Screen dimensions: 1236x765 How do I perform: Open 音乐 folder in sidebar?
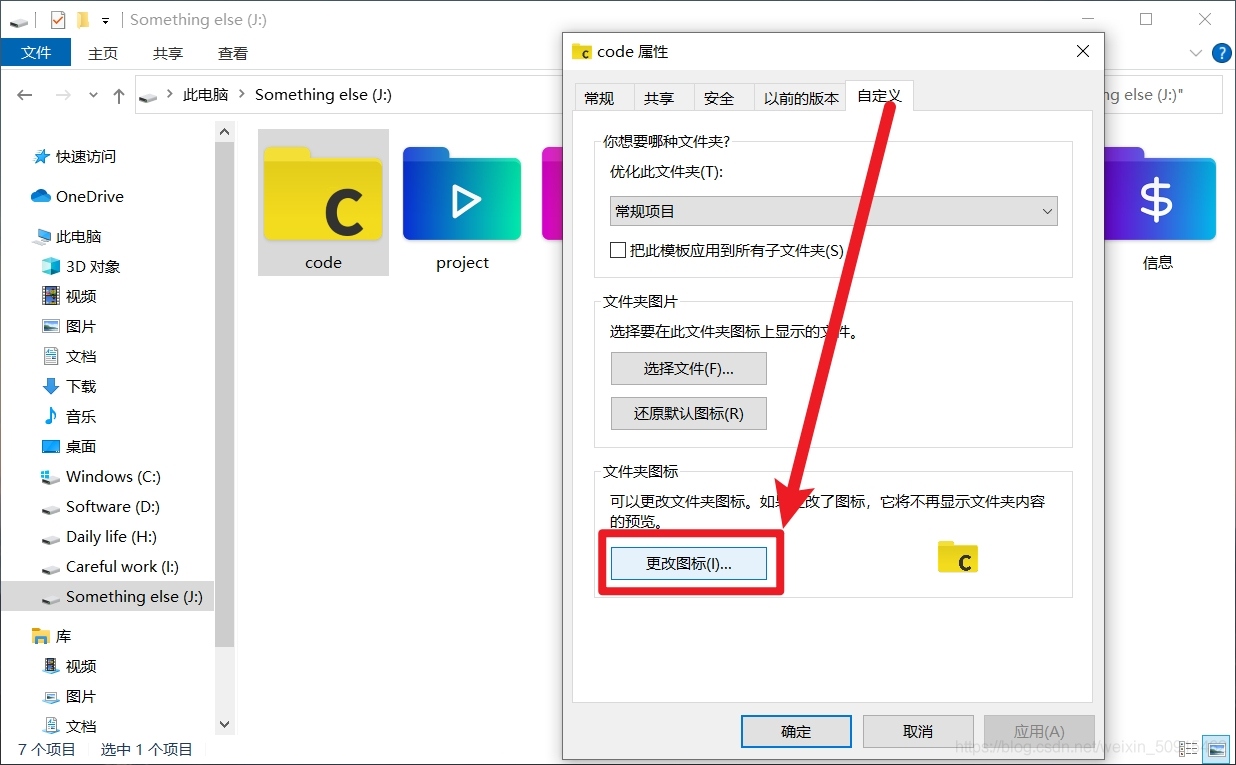[69, 417]
